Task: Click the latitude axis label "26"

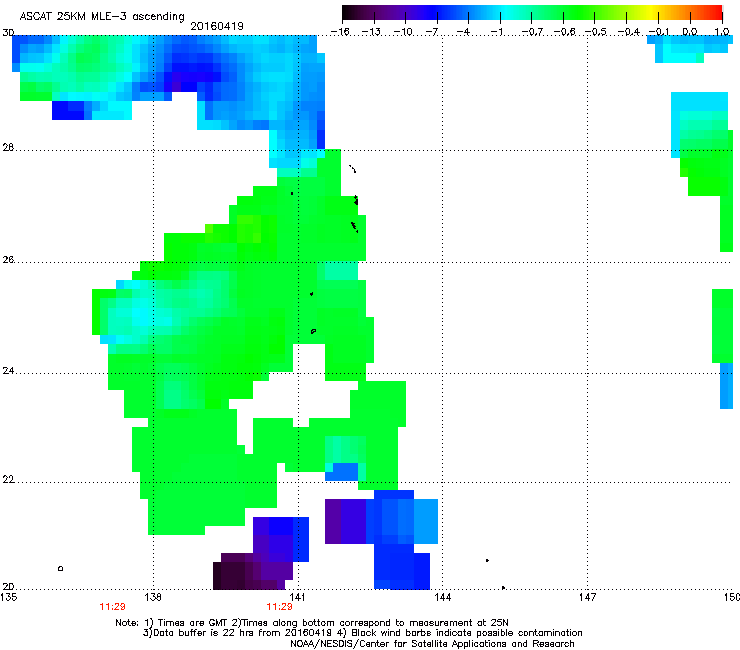Action: (x=8, y=259)
